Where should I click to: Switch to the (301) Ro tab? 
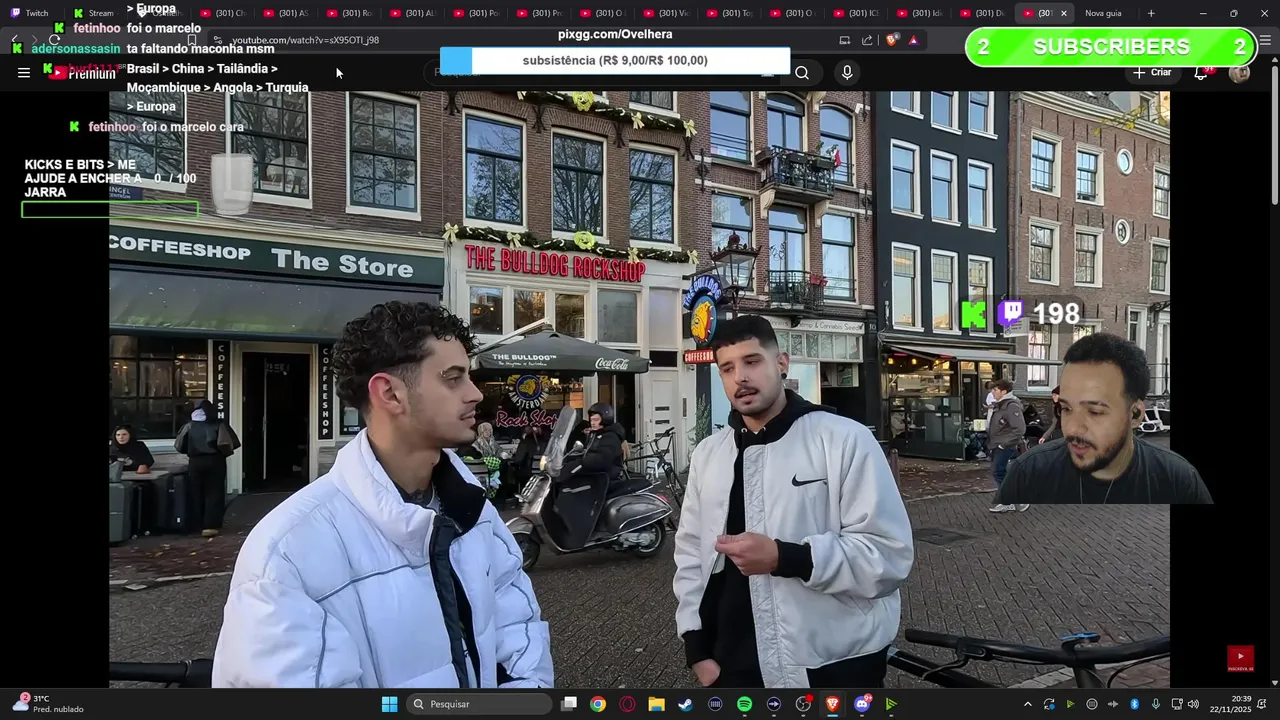(x=349, y=13)
